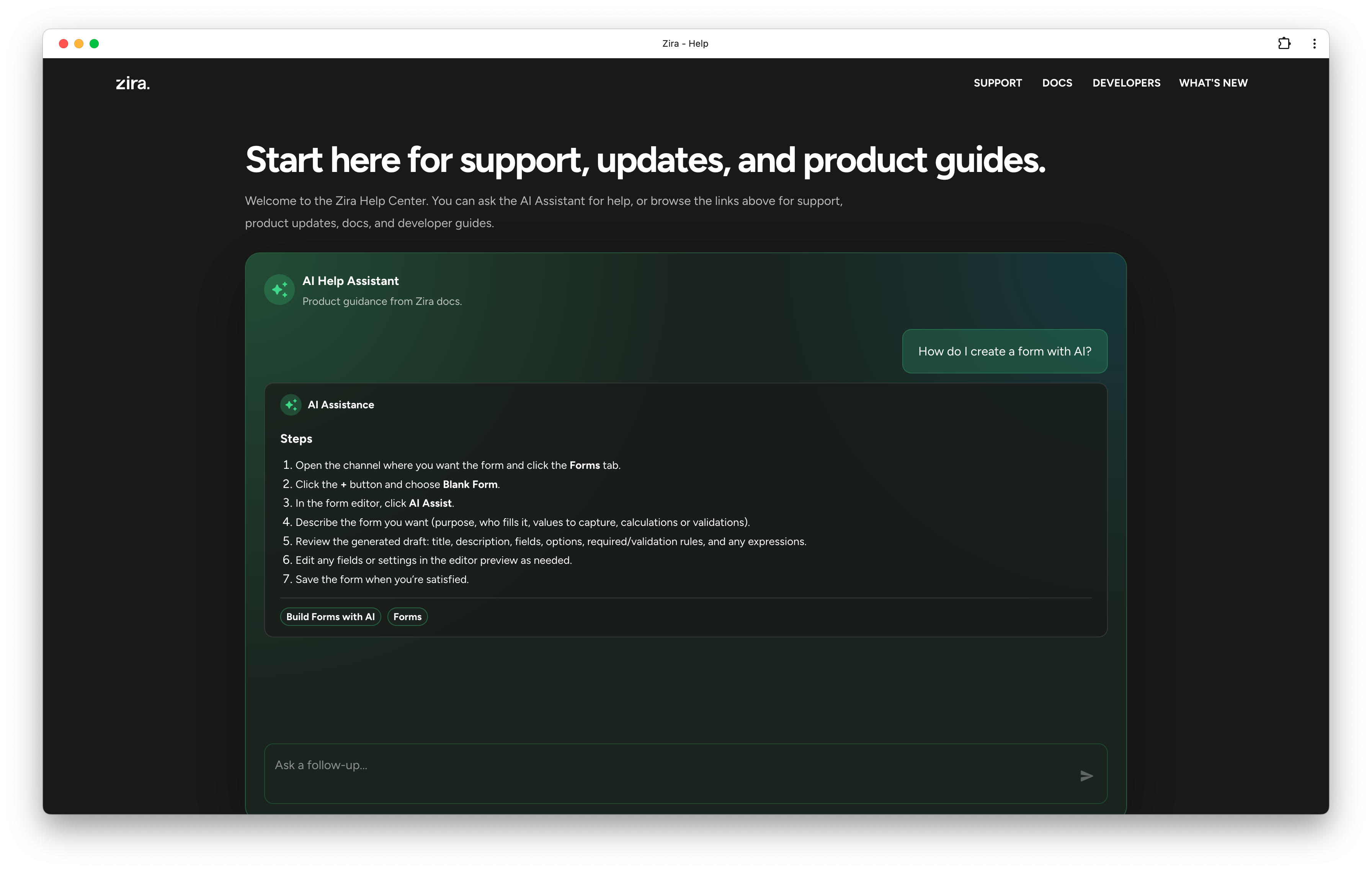Click the 'AI Assistance' label text

(341, 405)
